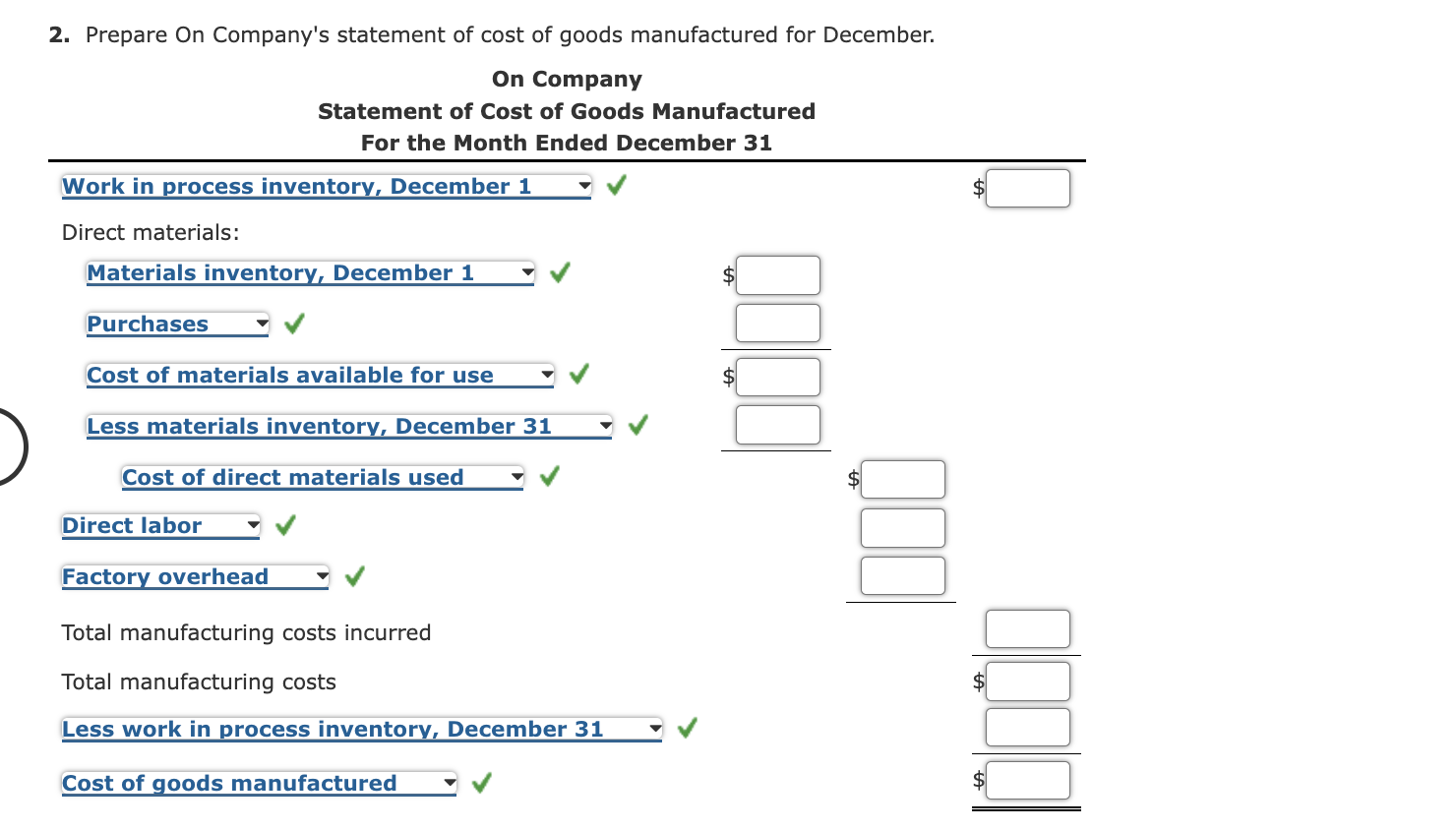Viewport: 1456px width, 830px height.
Task: Click the Direct labor amount input box
Action: pos(902,527)
